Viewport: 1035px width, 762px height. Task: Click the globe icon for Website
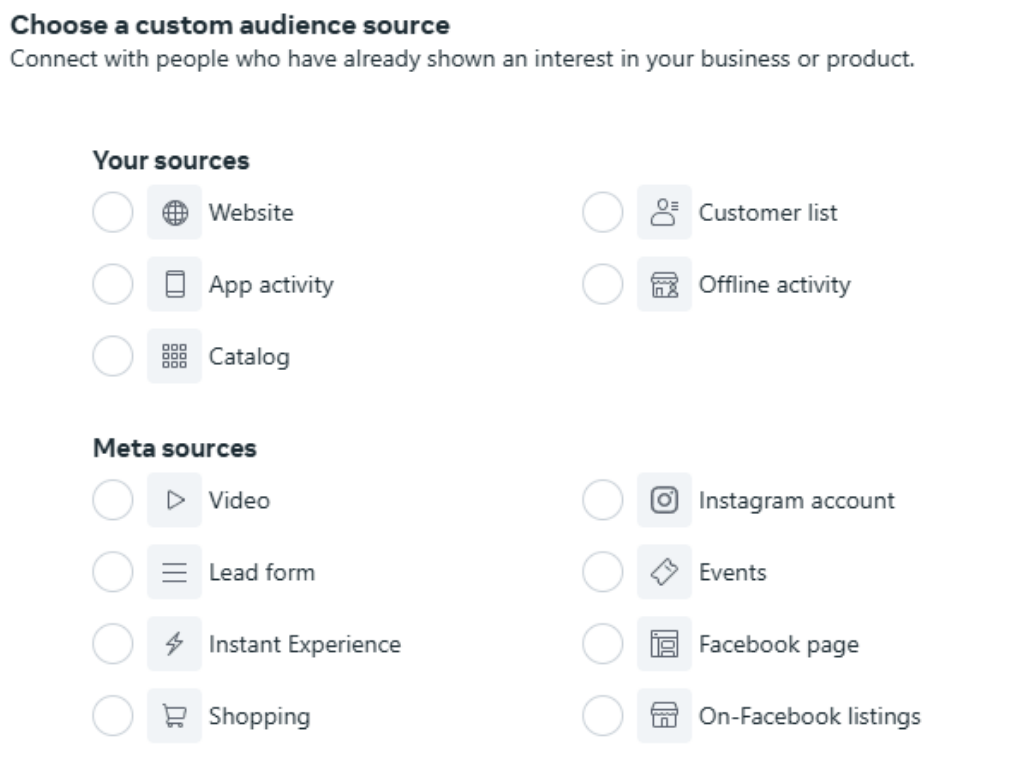click(174, 213)
